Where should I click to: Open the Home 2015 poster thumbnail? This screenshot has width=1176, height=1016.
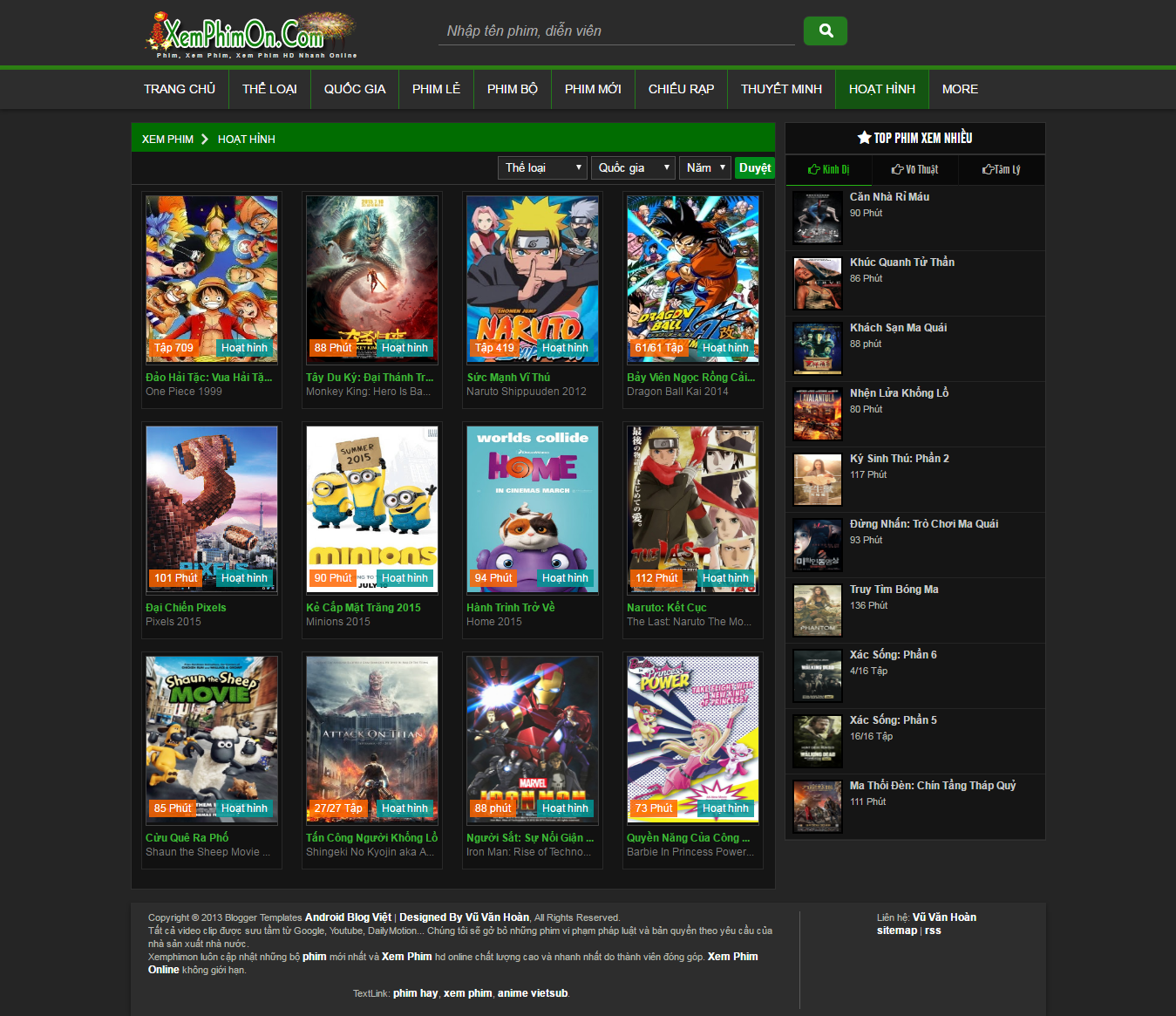click(533, 508)
